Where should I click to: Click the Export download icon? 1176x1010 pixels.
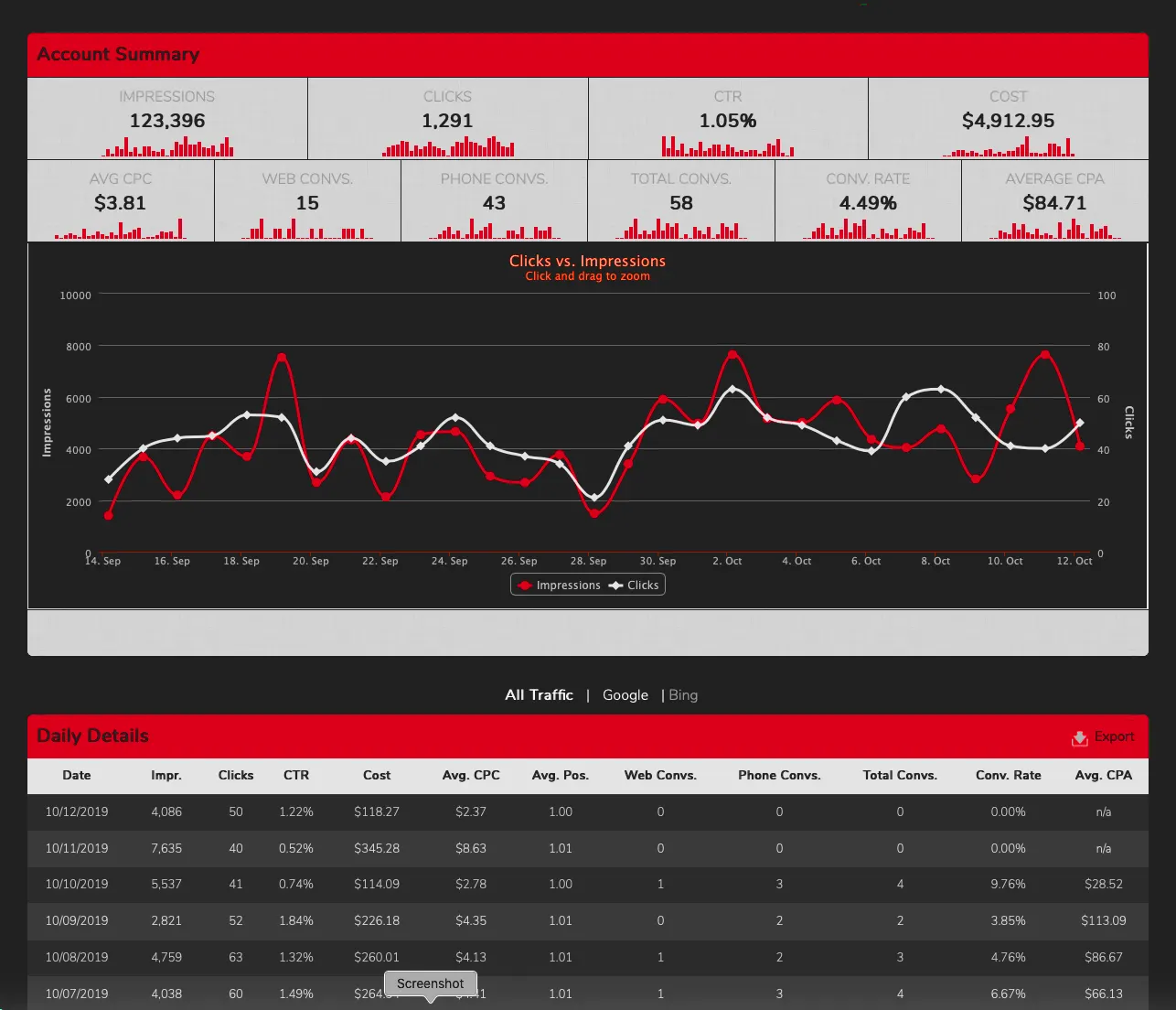point(1079,737)
